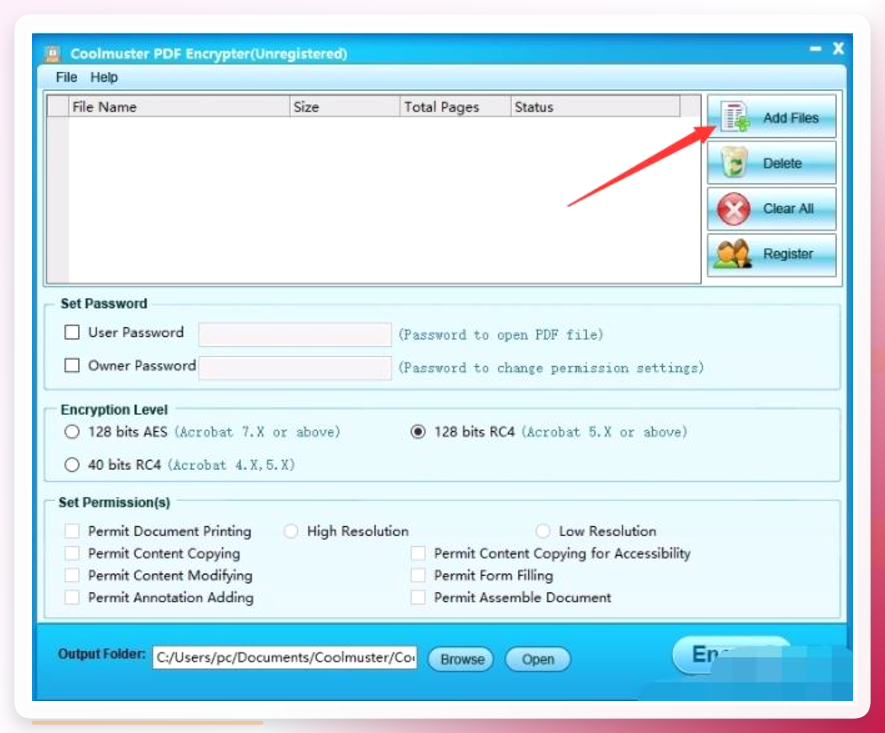The width and height of the screenshot is (885, 733).
Task: Click the Delete recycle bin icon
Action: click(x=734, y=163)
